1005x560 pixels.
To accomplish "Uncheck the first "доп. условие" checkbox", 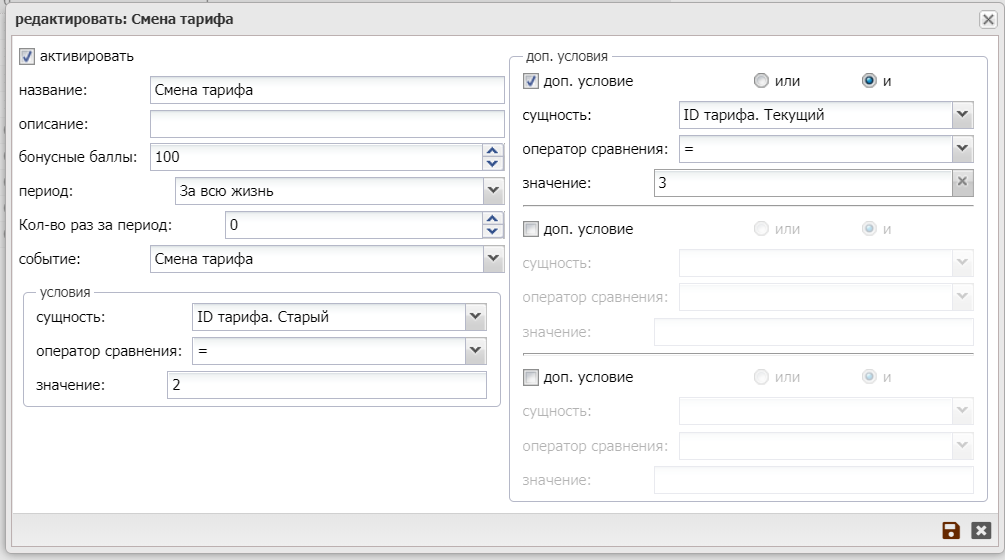I will (x=531, y=81).
